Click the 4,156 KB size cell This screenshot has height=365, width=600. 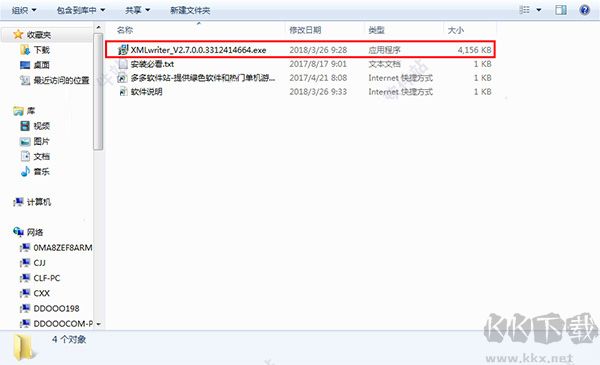(x=474, y=50)
